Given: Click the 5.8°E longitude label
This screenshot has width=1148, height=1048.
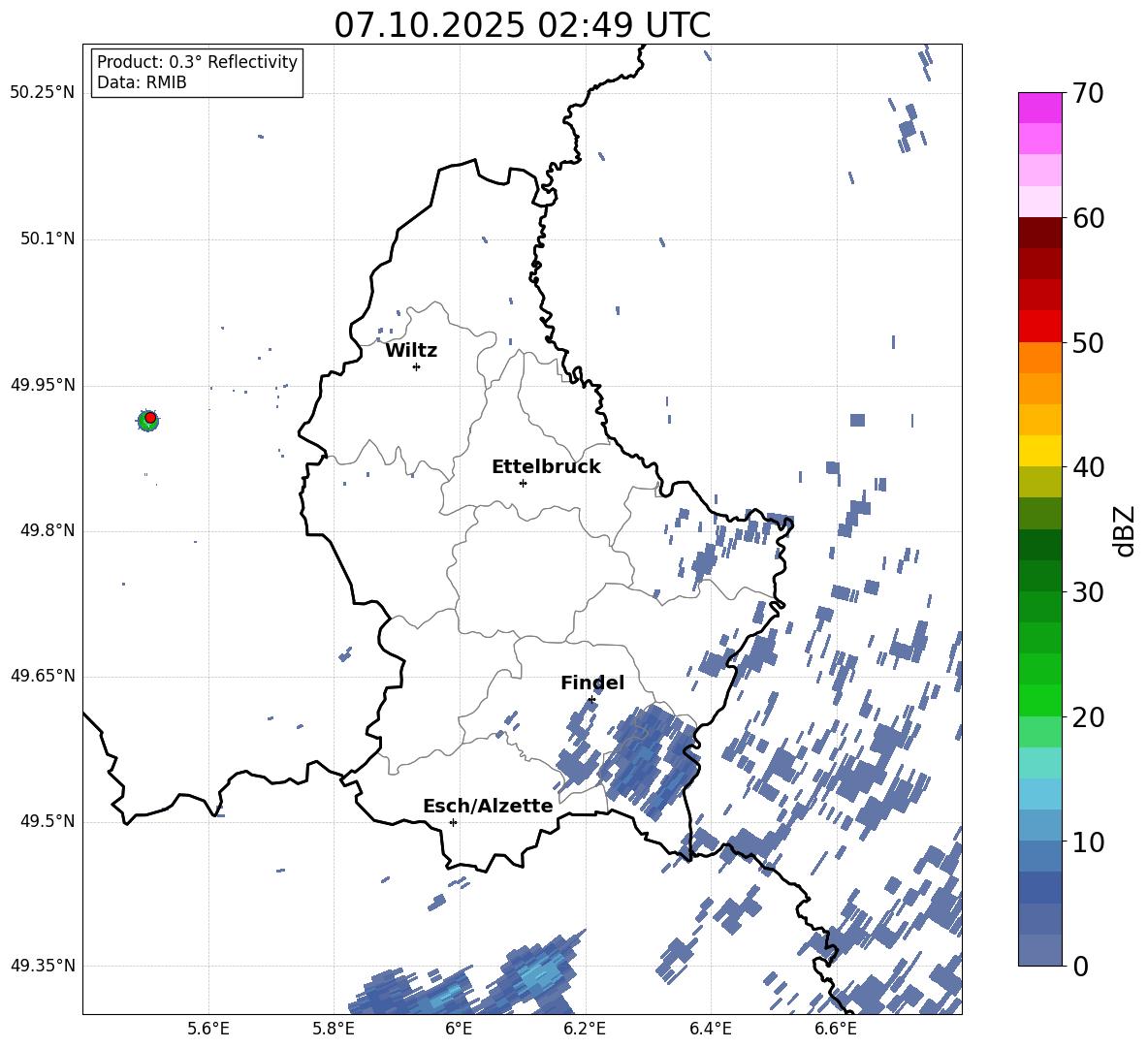Looking at the screenshot, I should [334, 1029].
